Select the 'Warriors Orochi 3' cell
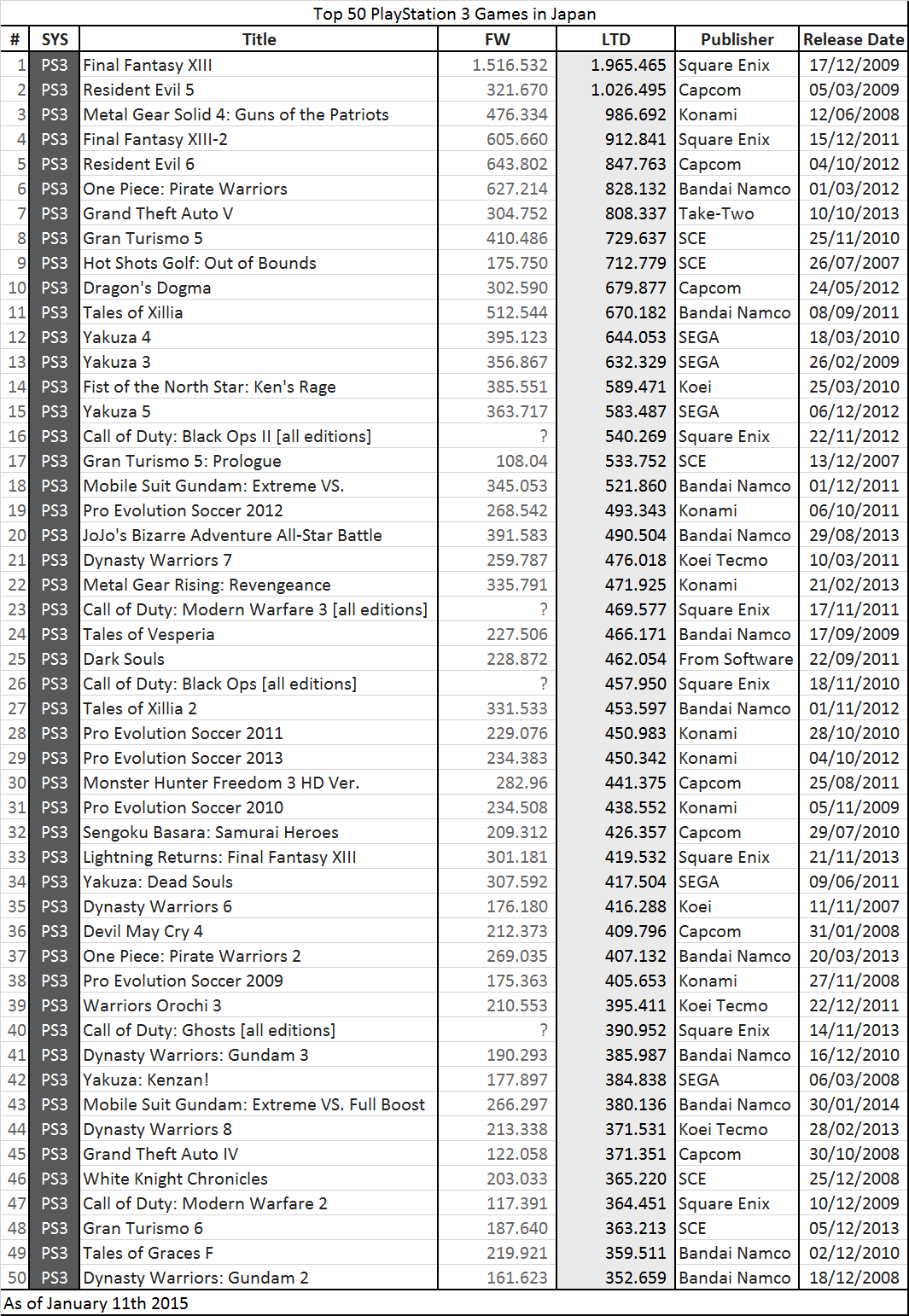 pyautogui.click(x=259, y=1005)
